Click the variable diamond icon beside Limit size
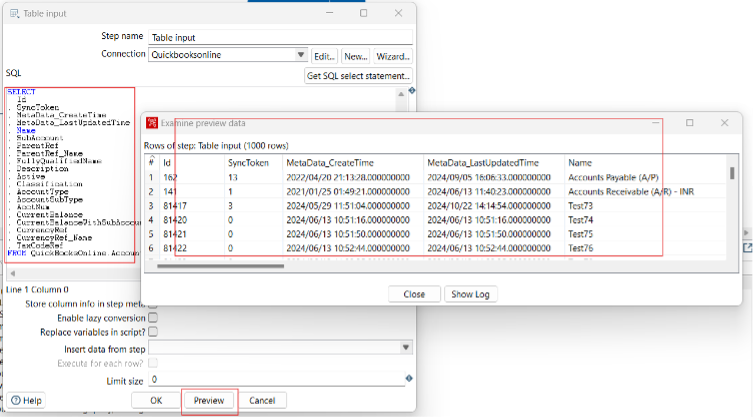This screenshot has height=418, width=755. tap(409, 379)
